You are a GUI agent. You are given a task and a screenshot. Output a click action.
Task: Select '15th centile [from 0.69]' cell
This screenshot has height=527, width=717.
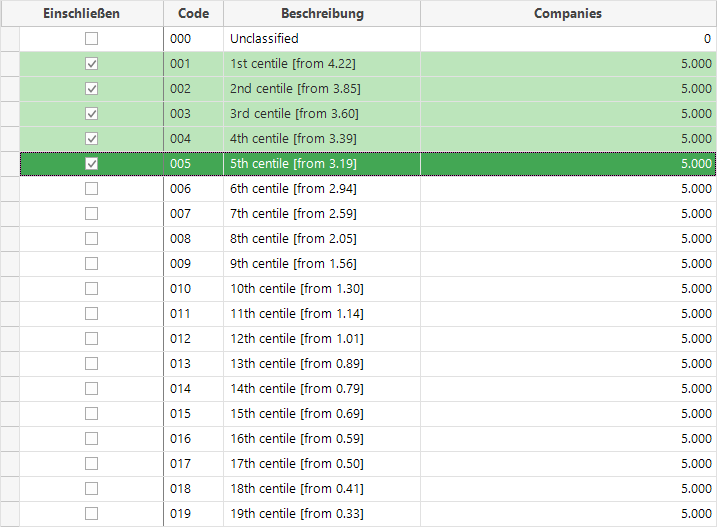[322, 414]
